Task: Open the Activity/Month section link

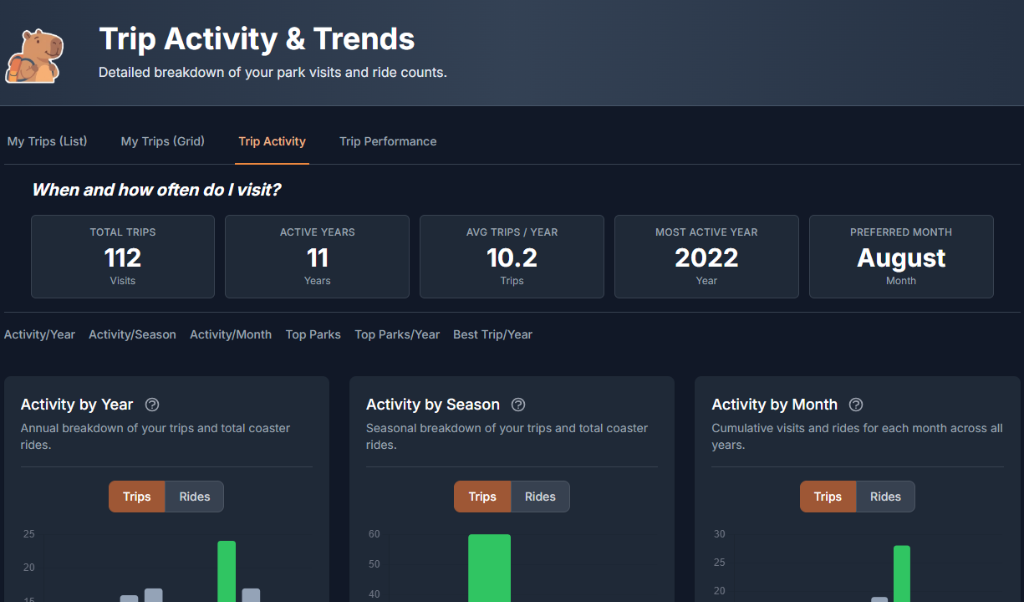Action: point(230,334)
